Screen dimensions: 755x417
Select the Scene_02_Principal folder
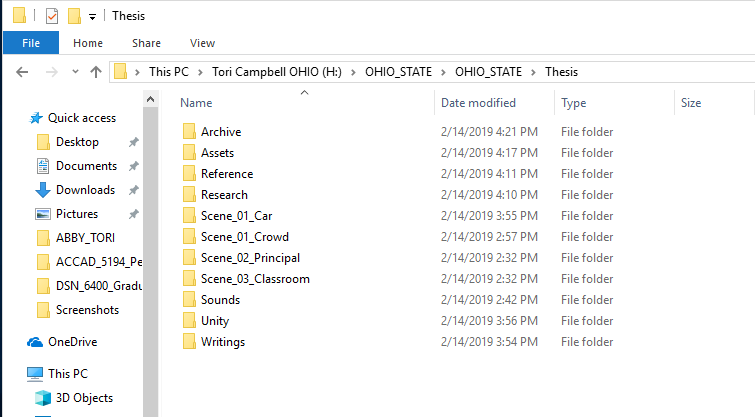tap(250, 258)
